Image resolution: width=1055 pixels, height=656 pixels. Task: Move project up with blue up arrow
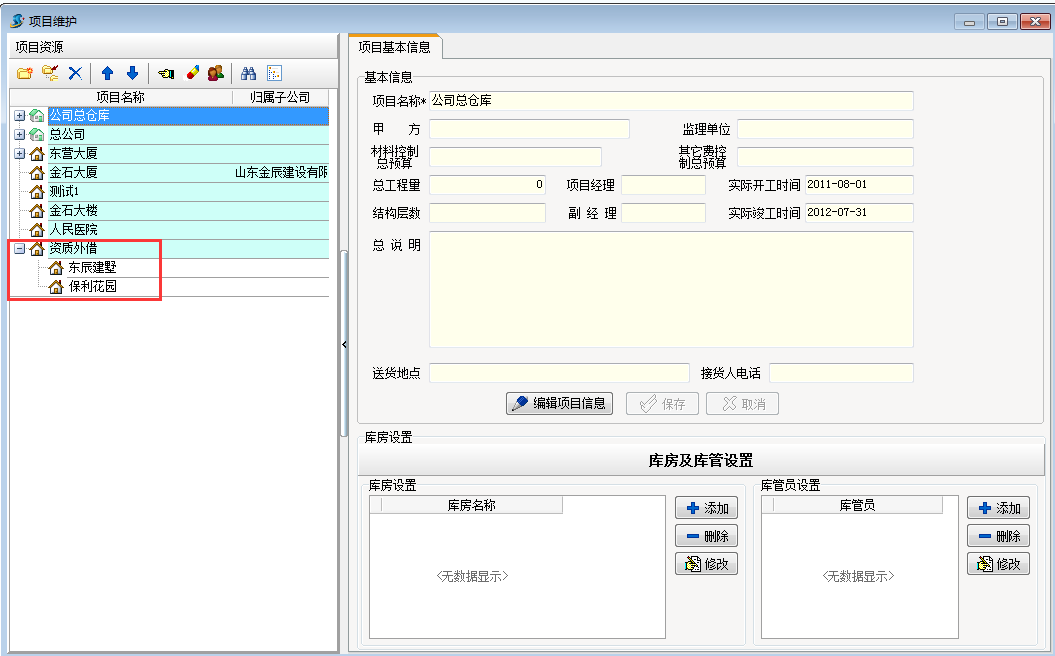108,73
